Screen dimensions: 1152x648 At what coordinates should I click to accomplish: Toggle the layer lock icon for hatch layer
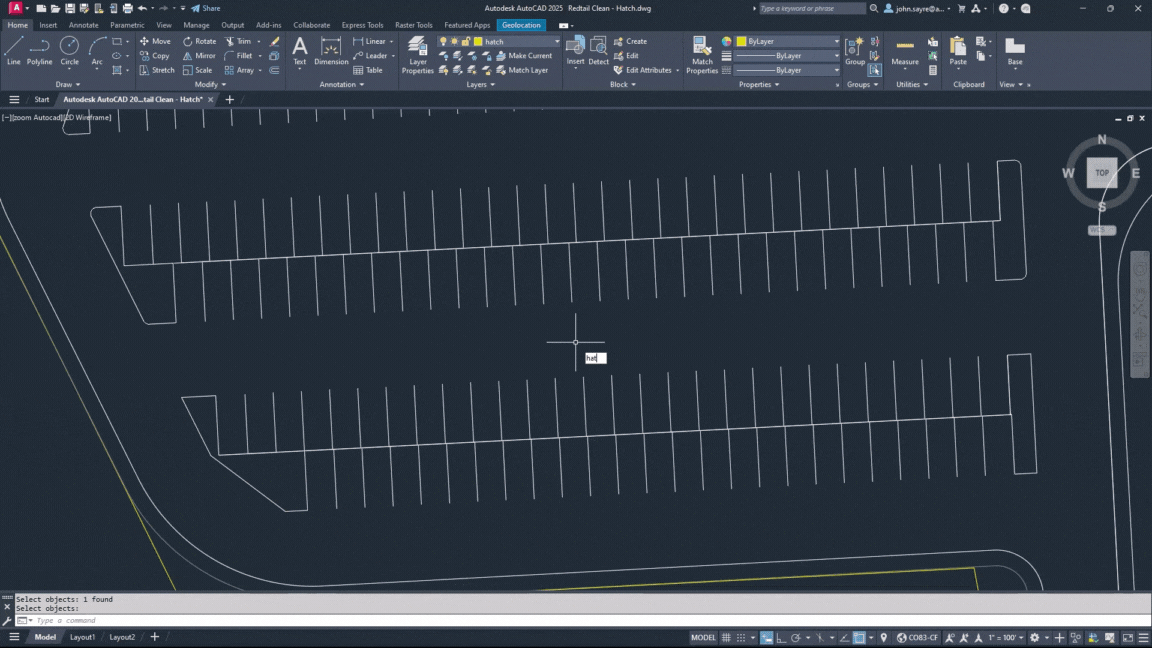point(466,42)
